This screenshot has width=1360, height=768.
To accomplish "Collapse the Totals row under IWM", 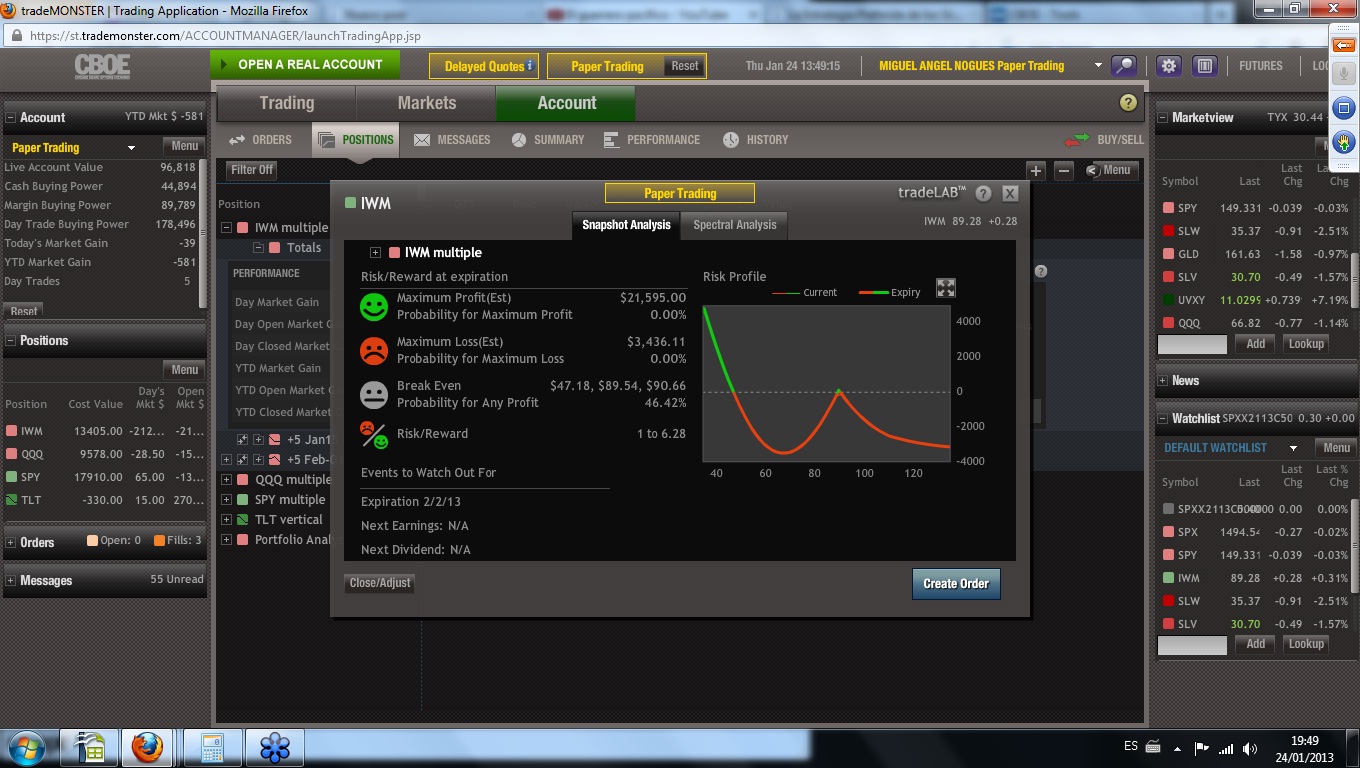I will (258, 248).
